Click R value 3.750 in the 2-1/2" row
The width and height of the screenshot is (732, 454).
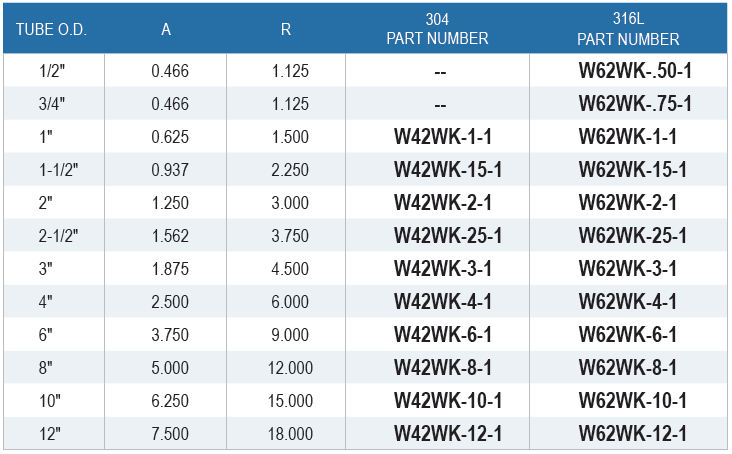pyautogui.click(x=290, y=236)
